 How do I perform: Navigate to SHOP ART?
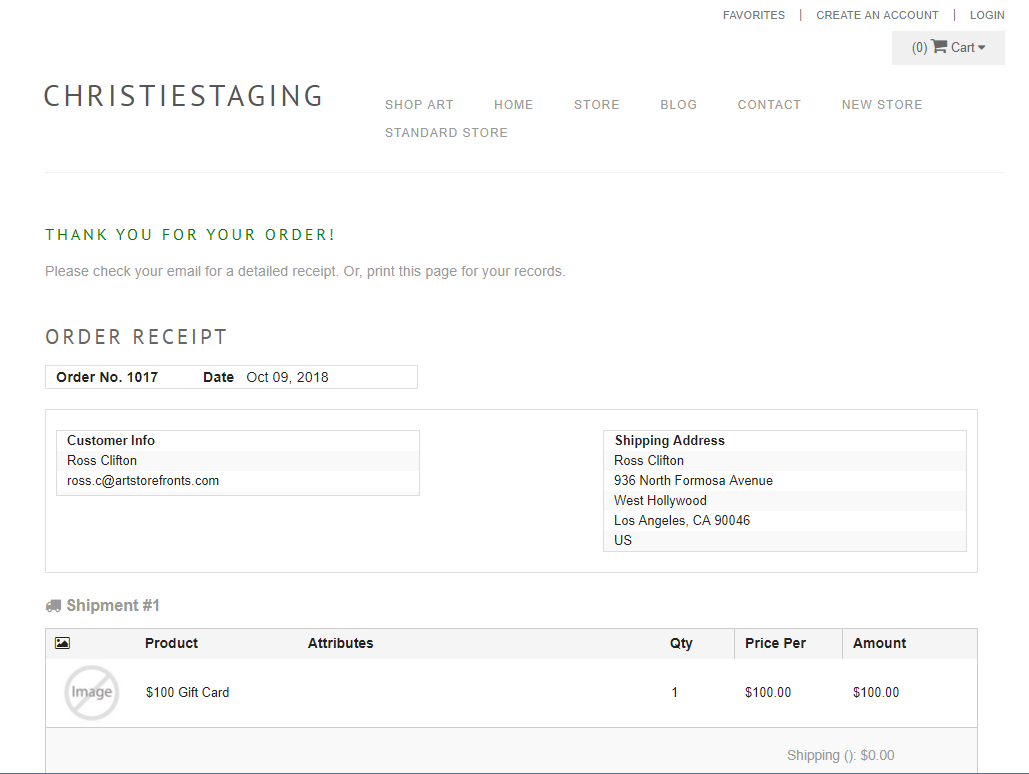(419, 104)
